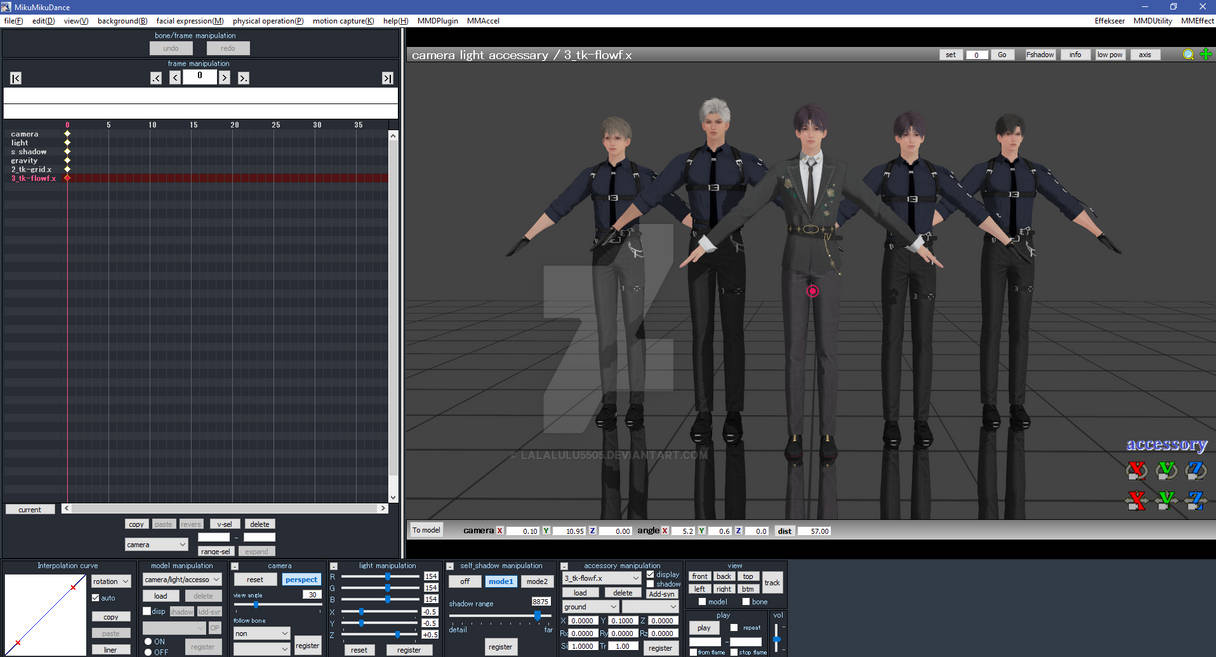Toggle accessory shadow checkbox
The width and height of the screenshot is (1216, 657).
point(651,584)
